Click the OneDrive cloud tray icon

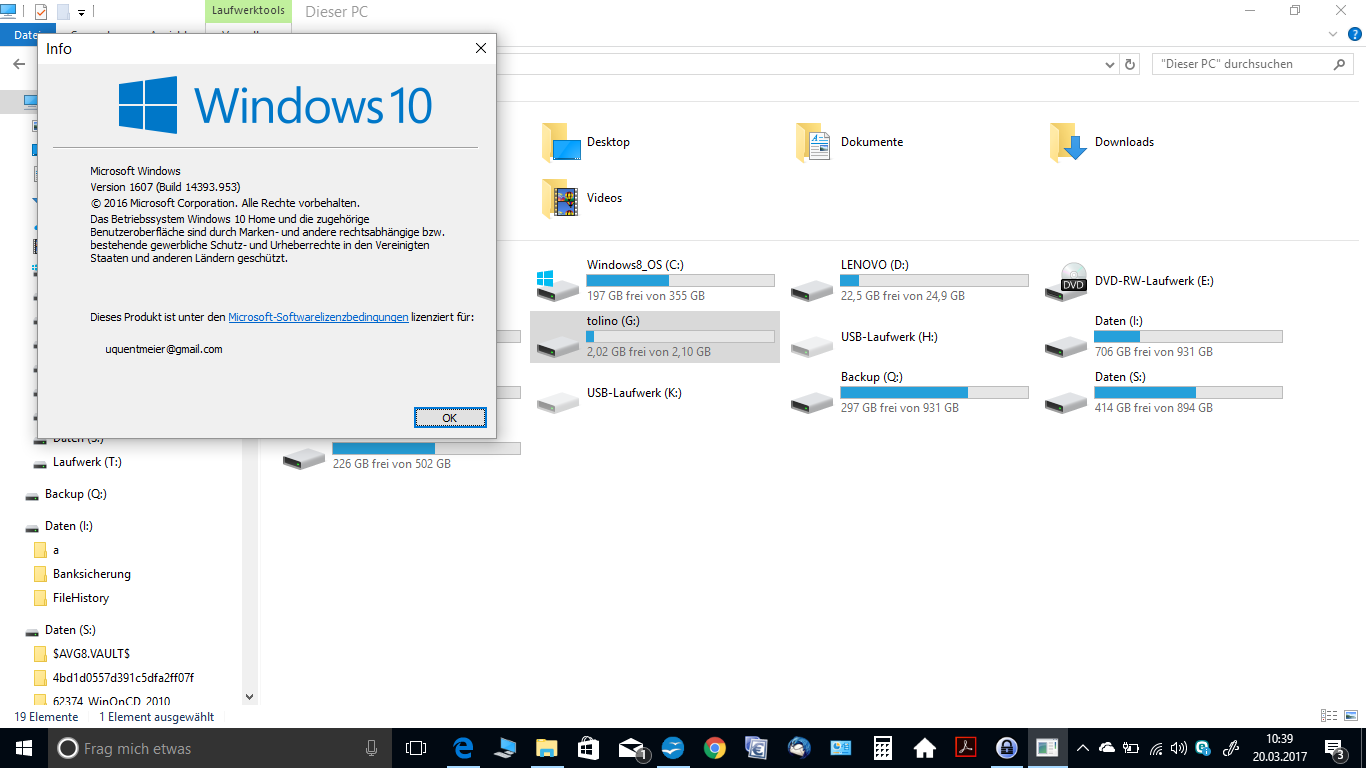click(1107, 748)
